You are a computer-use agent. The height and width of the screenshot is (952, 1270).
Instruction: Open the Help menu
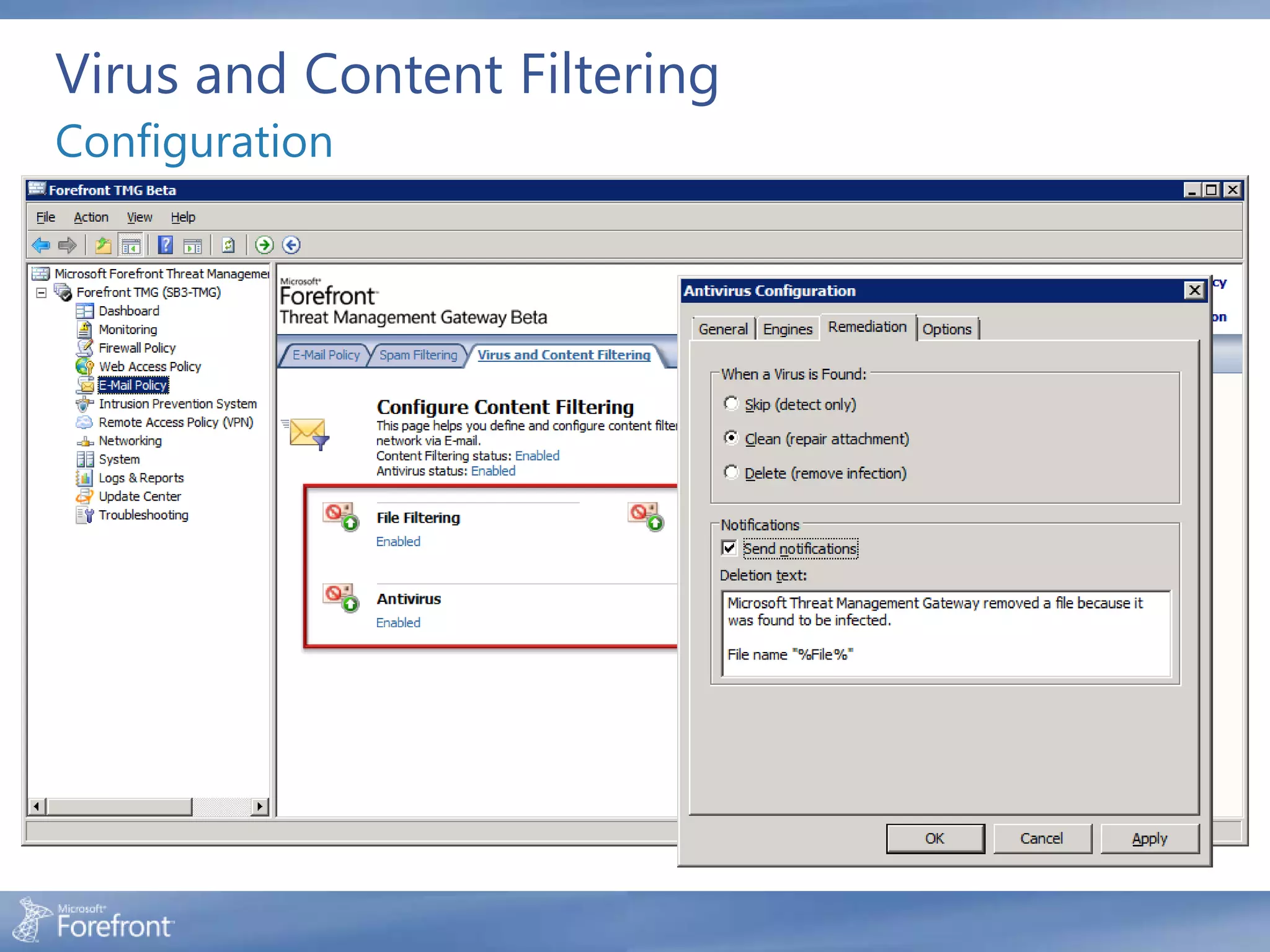tap(183, 217)
